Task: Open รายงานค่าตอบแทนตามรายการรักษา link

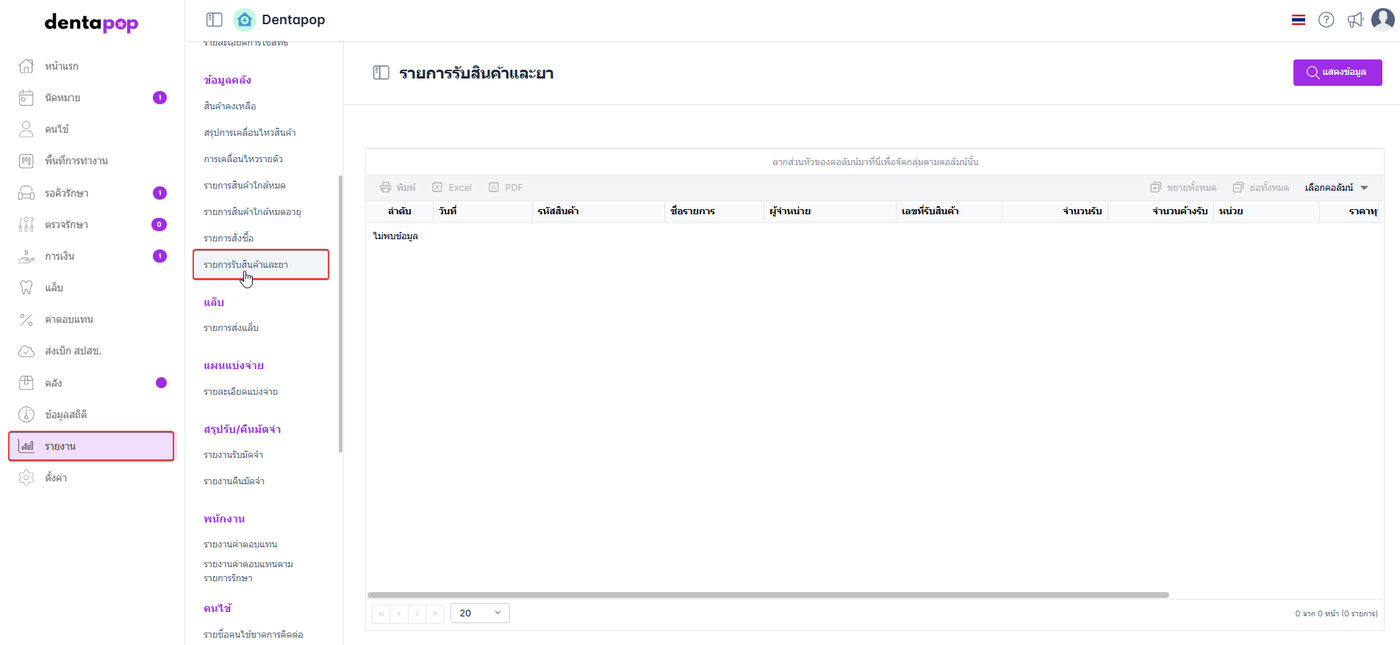Action: pyautogui.click(x=248, y=571)
